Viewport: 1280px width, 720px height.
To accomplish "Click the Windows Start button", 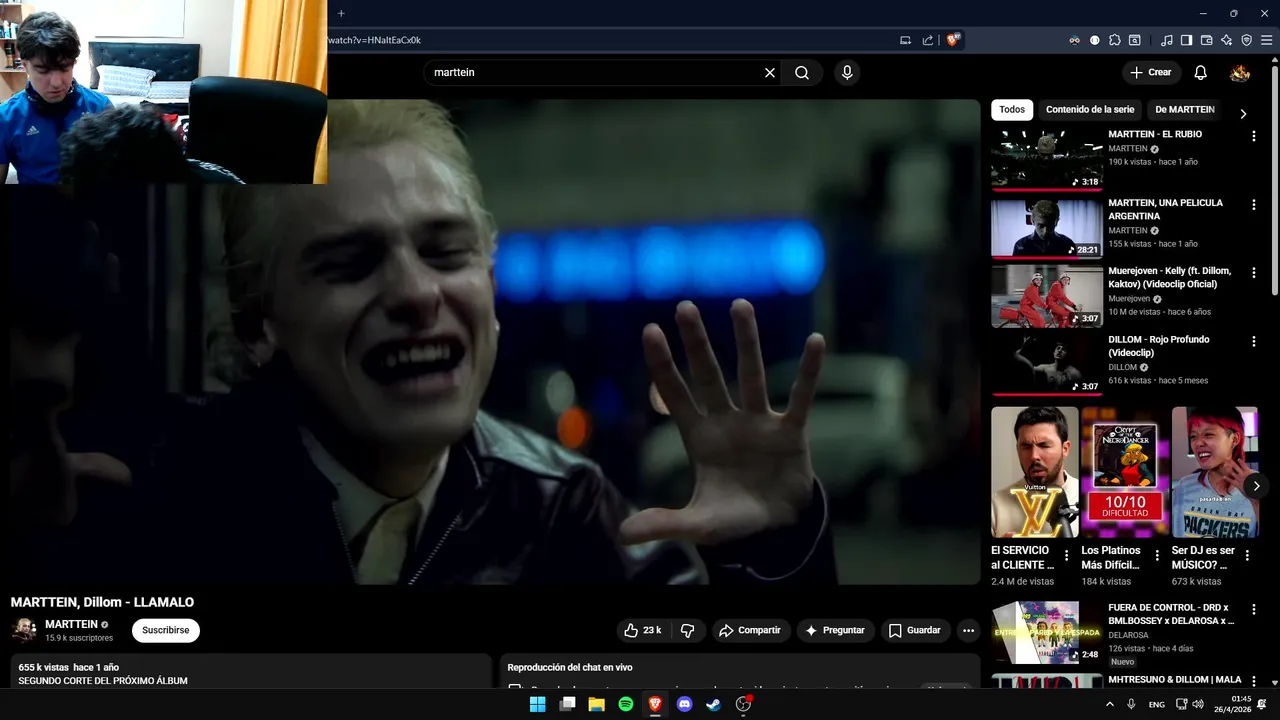I will pyautogui.click(x=538, y=704).
